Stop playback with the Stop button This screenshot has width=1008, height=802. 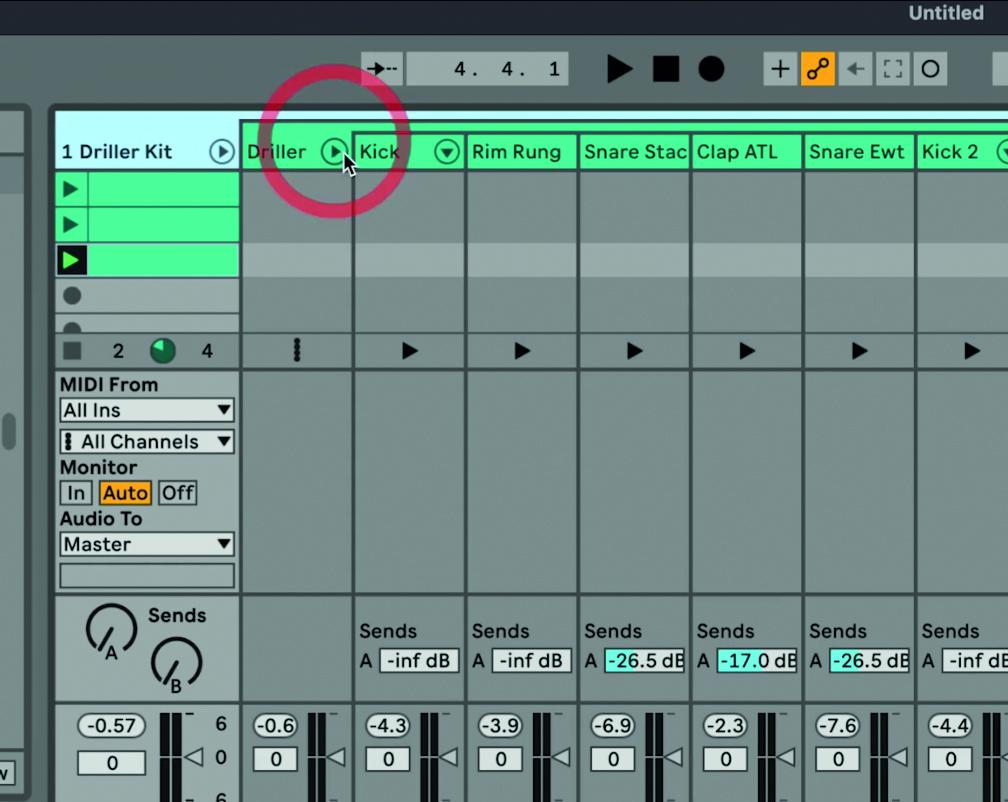pyautogui.click(x=666, y=69)
